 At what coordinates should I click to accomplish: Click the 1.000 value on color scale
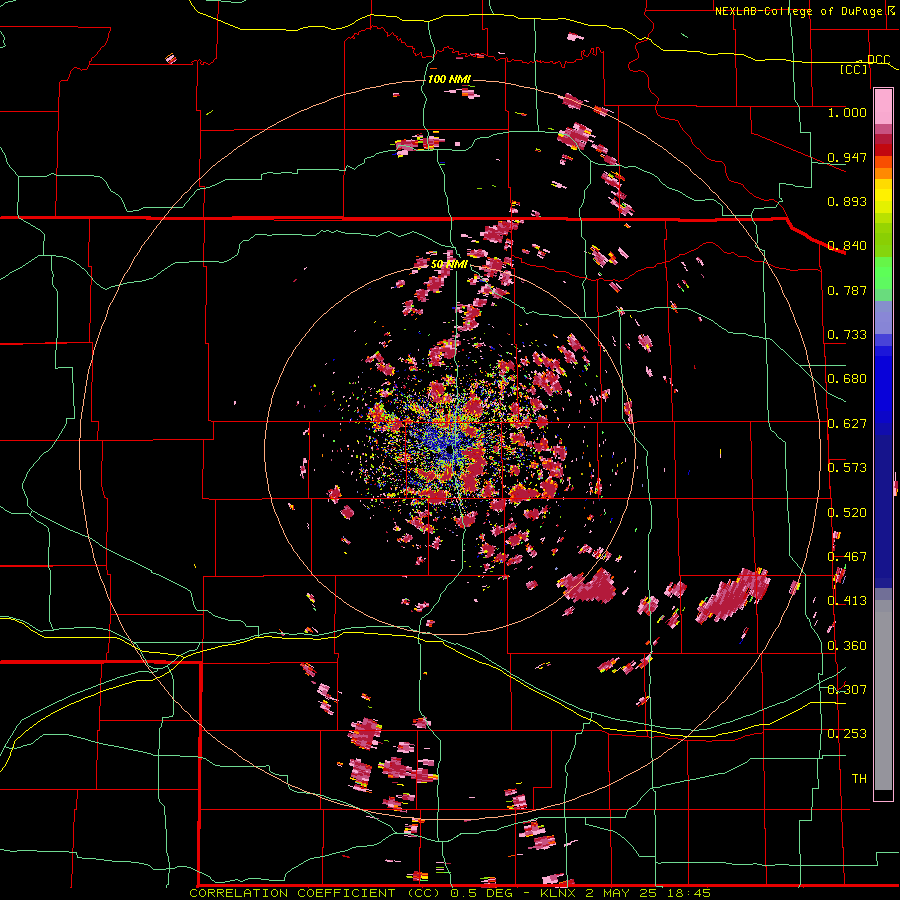pyautogui.click(x=847, y=113)
